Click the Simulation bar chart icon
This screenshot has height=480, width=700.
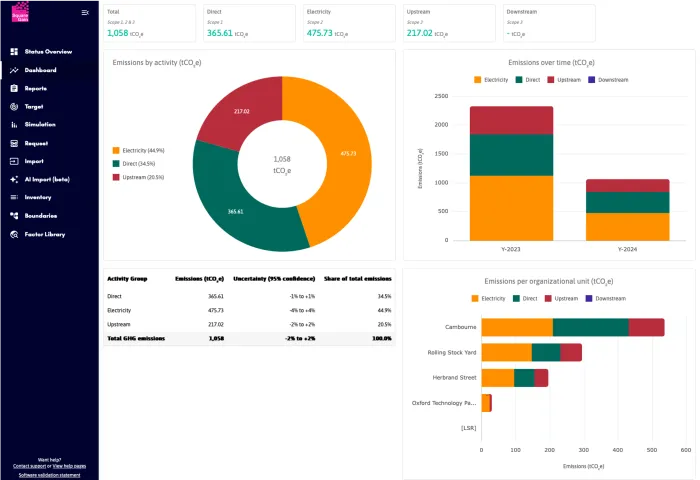pos(14,125)
